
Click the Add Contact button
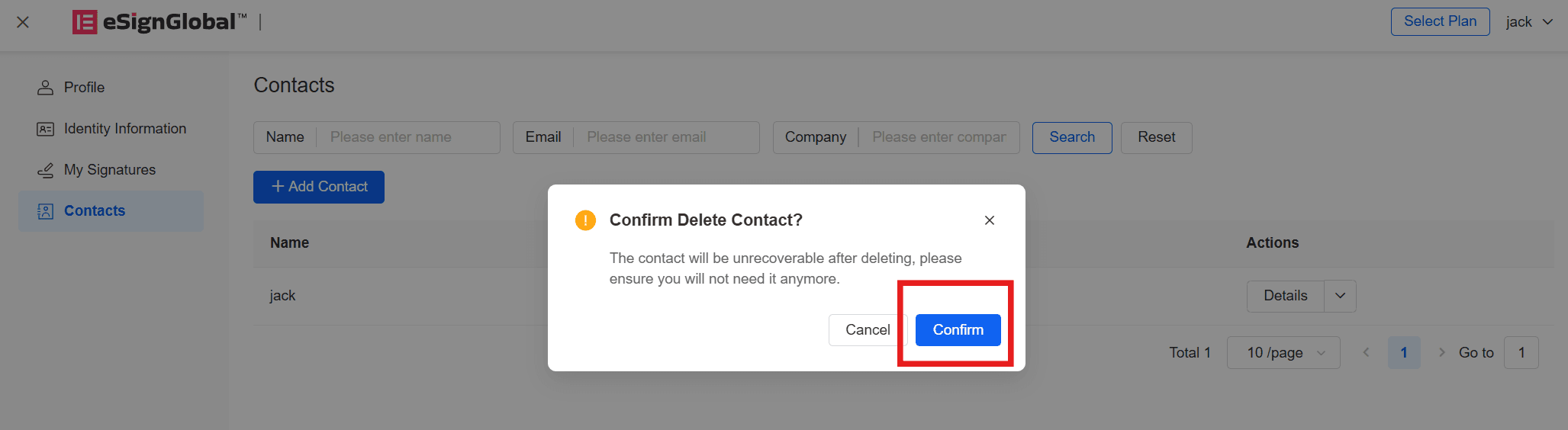click(x=319, y=187)
